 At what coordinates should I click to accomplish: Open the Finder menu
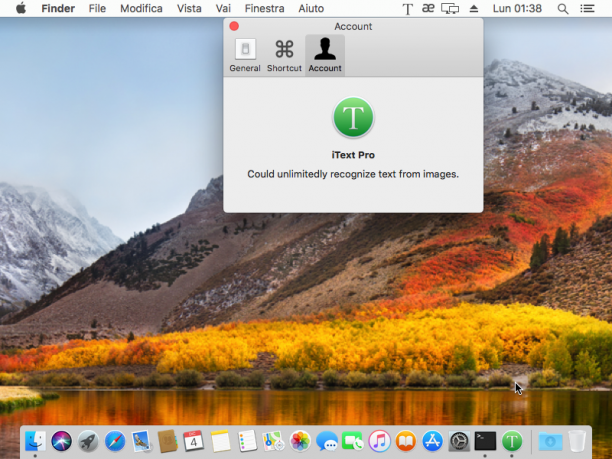[x=58, y=8]
